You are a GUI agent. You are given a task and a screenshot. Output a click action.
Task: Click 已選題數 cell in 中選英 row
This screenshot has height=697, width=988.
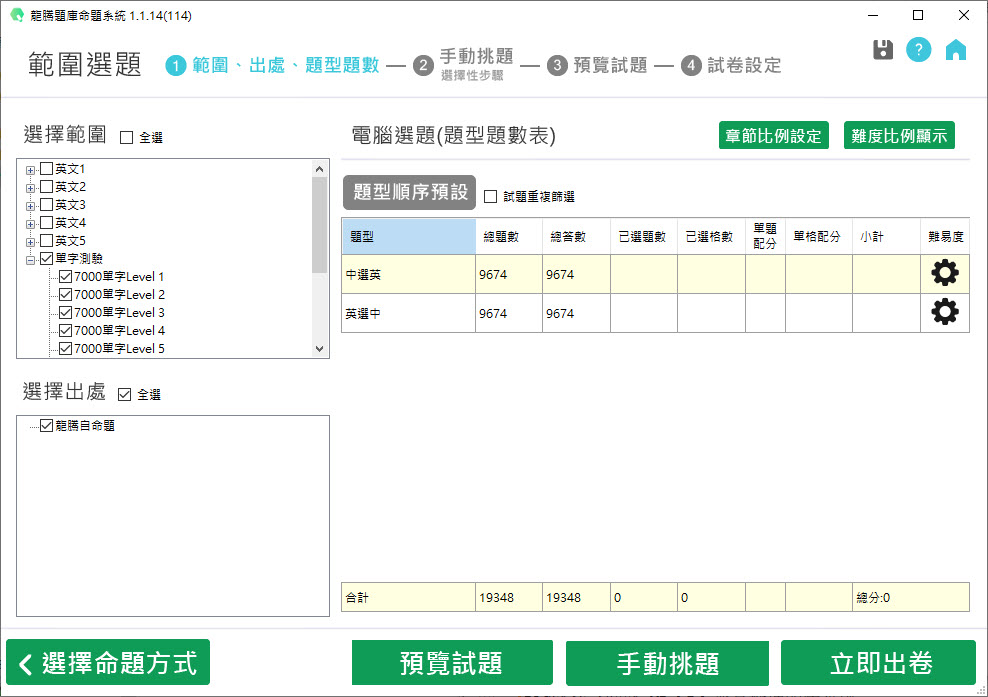pyautogui.click(x=643, y=274)
